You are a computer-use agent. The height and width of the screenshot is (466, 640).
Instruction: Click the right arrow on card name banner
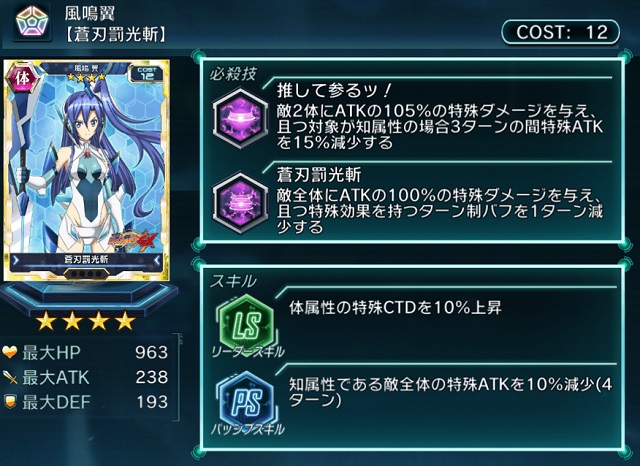158,260
